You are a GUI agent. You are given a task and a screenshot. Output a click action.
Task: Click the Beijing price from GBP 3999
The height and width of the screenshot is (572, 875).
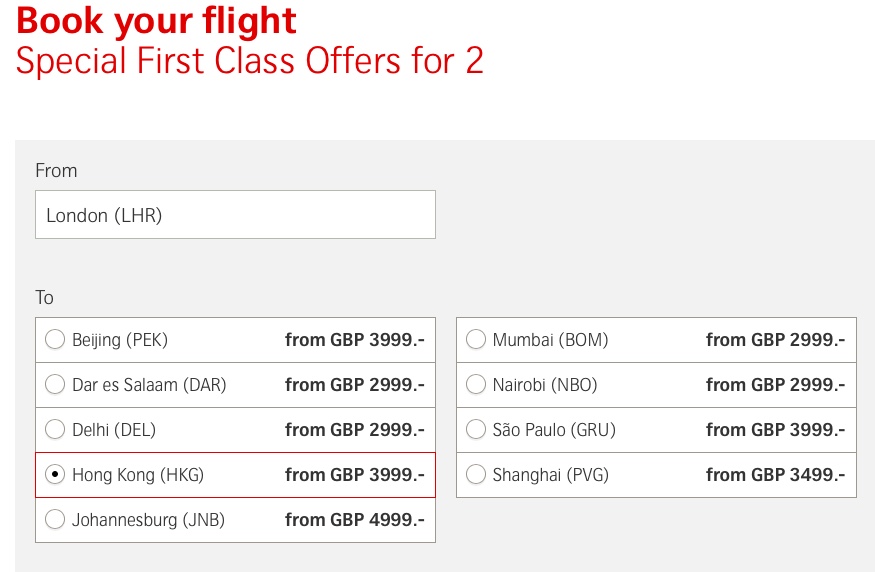pyautogui.click(x=355, y=340)
